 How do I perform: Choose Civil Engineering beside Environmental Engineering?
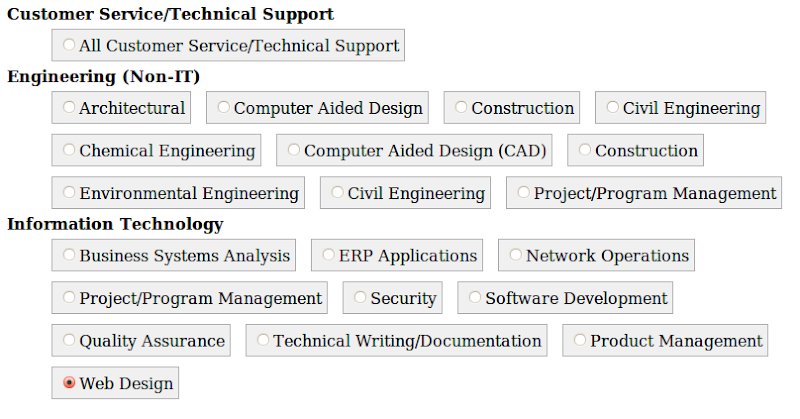click(x=337, y=193)
